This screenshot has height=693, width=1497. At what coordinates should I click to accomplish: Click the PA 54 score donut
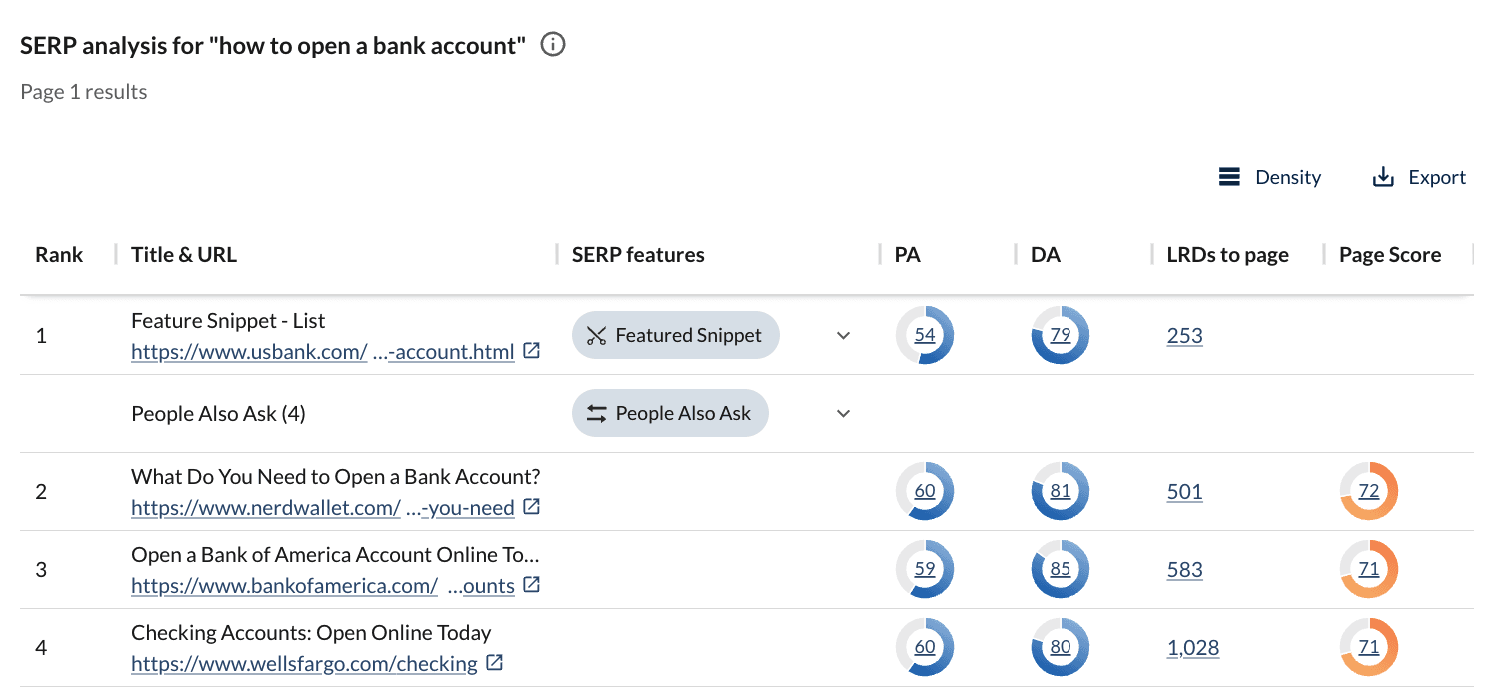pos(924,335)
